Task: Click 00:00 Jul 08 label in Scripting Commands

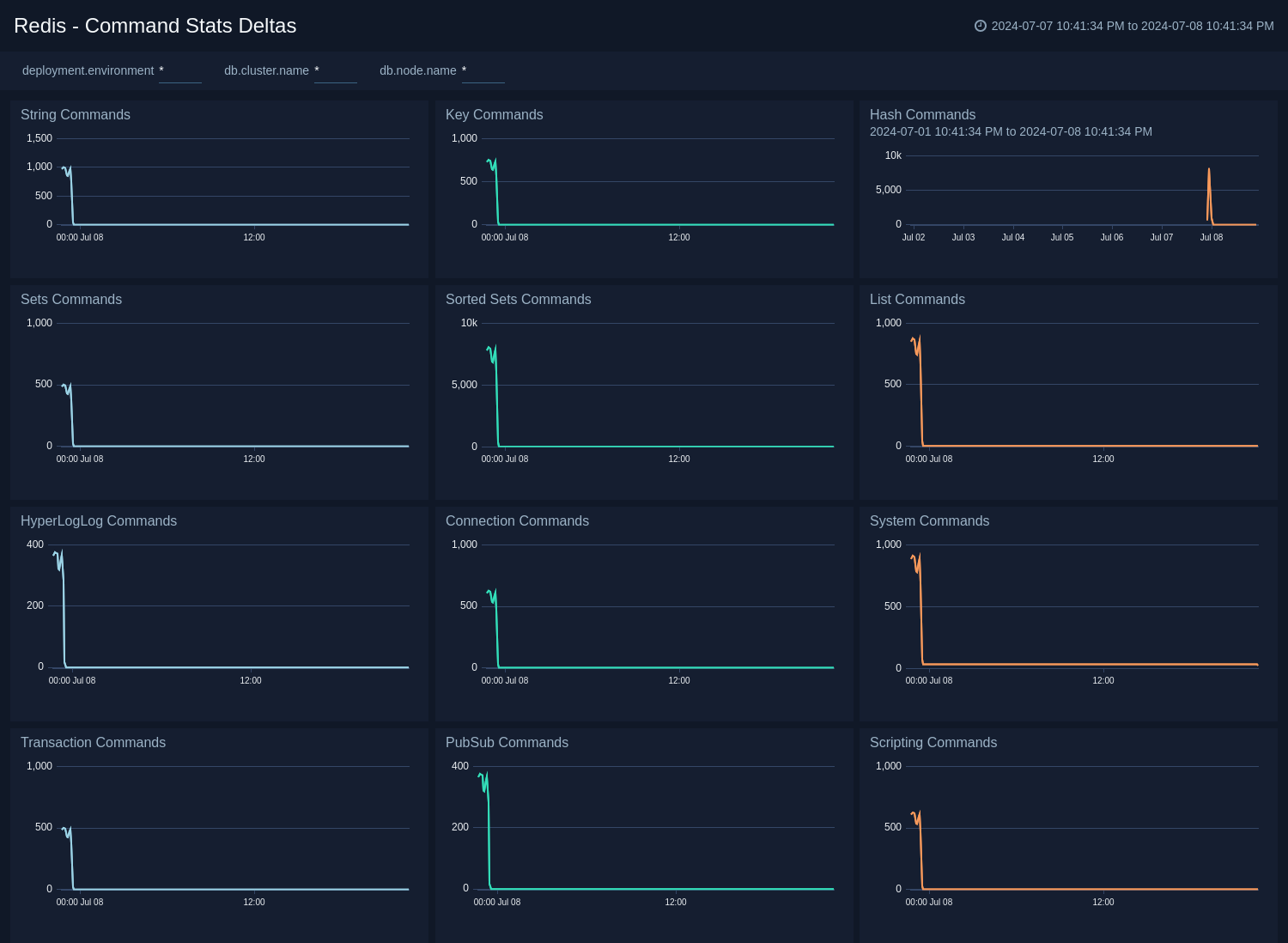Action: click(x=929, y=902)
